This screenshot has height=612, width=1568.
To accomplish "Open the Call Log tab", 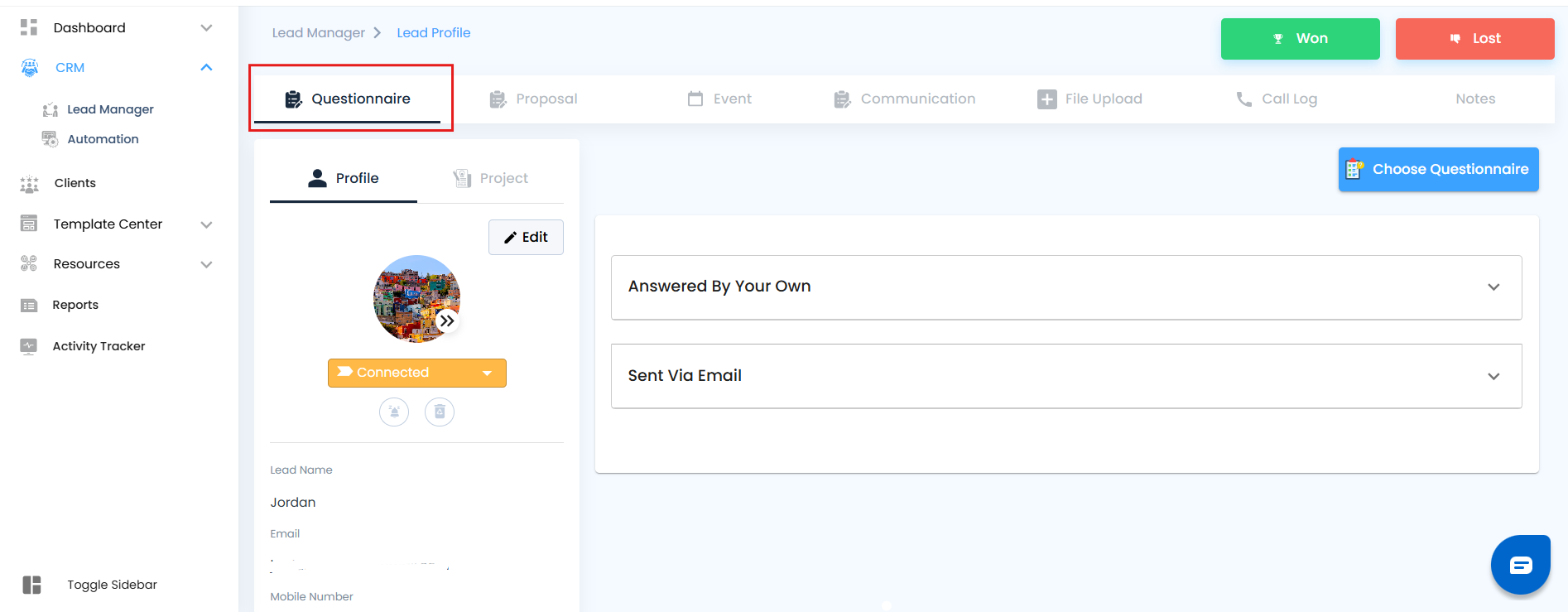I will click(x=1277, y=99).
